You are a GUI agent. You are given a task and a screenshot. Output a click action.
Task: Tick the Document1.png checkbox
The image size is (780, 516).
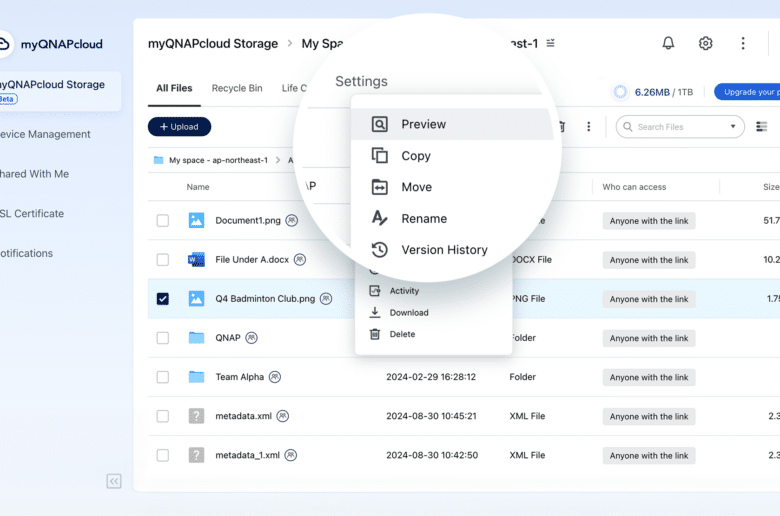click(x=163, y=220)
